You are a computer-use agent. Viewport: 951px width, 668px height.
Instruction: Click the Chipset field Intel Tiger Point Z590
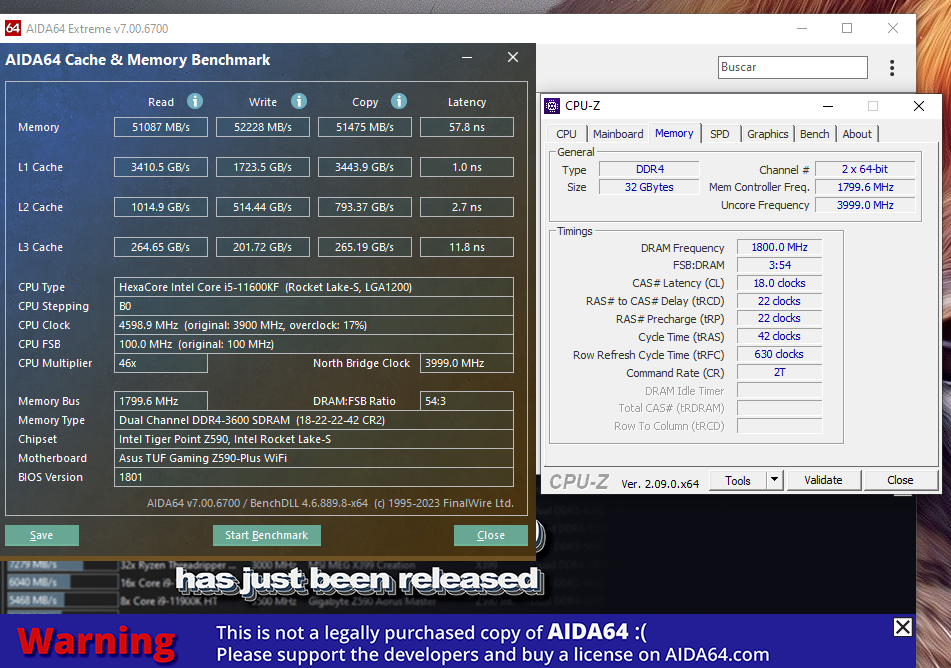coord(314,439)
